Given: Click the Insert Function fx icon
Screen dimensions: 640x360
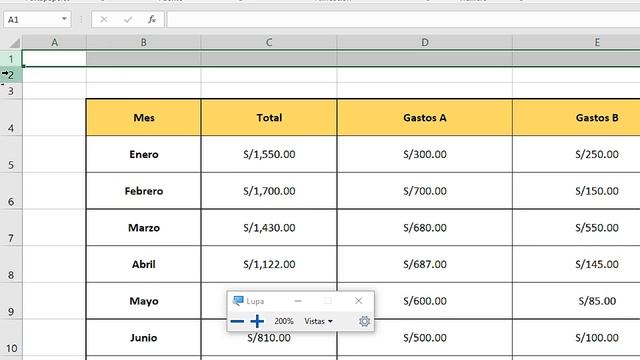Looking at the screenshot, I should (152, 19).
